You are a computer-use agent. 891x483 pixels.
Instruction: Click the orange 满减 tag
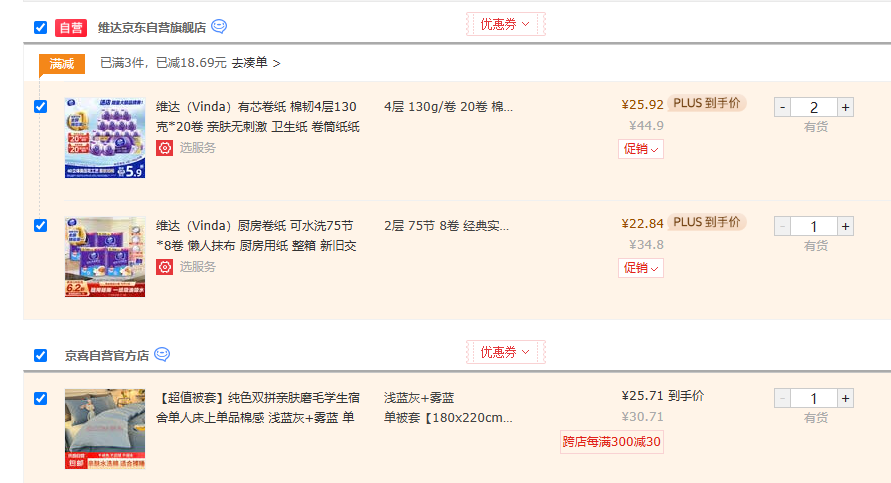tap(61, 64)
